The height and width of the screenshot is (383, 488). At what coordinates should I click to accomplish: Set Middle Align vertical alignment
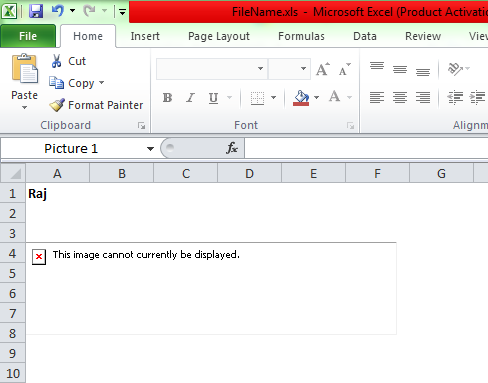400,69
